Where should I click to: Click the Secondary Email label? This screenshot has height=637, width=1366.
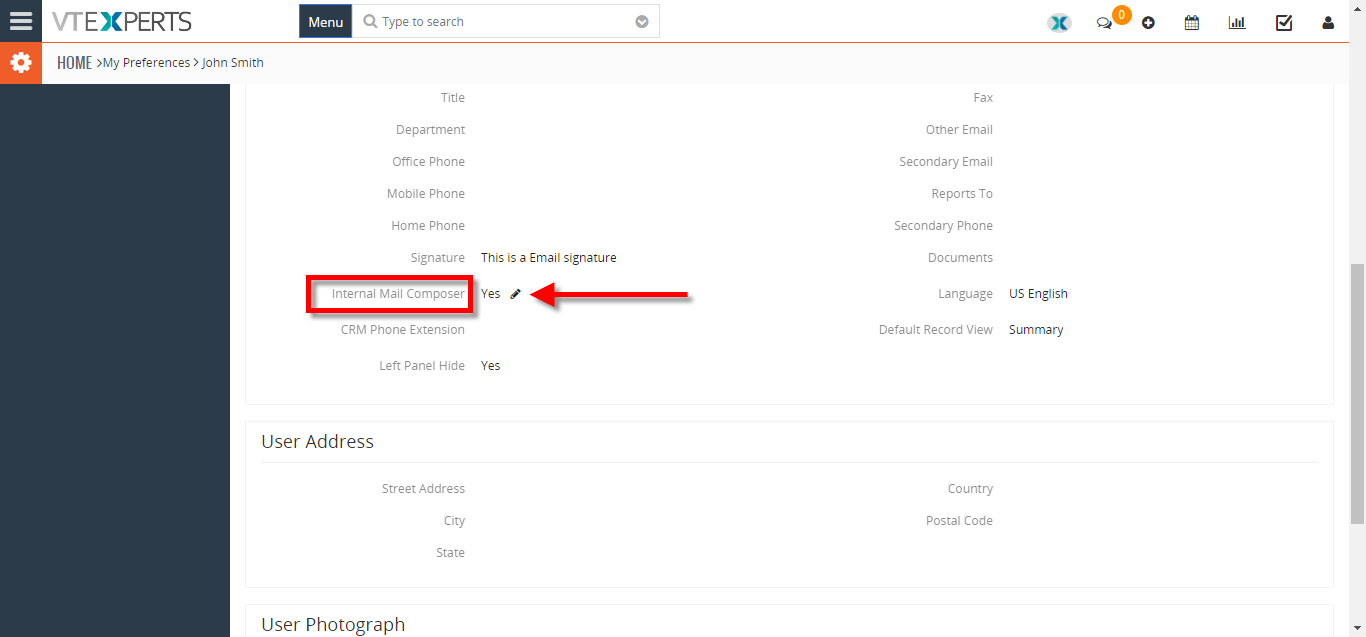click(x=946, y=162)
